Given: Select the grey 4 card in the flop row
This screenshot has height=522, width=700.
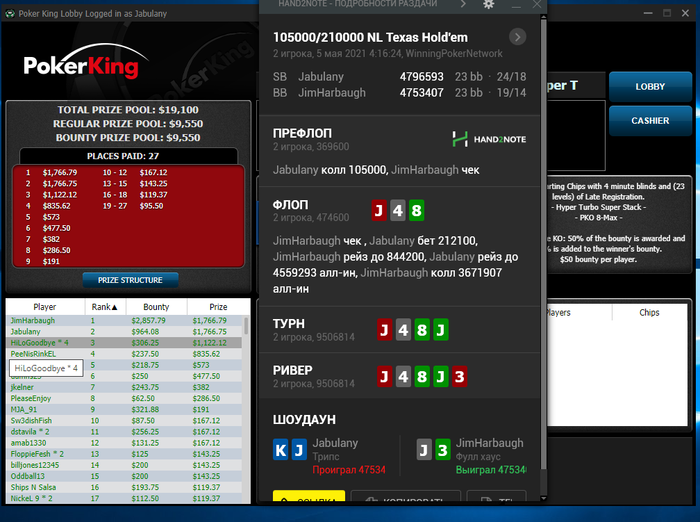Looking at the screenshot, I should [x=398, y=210].
